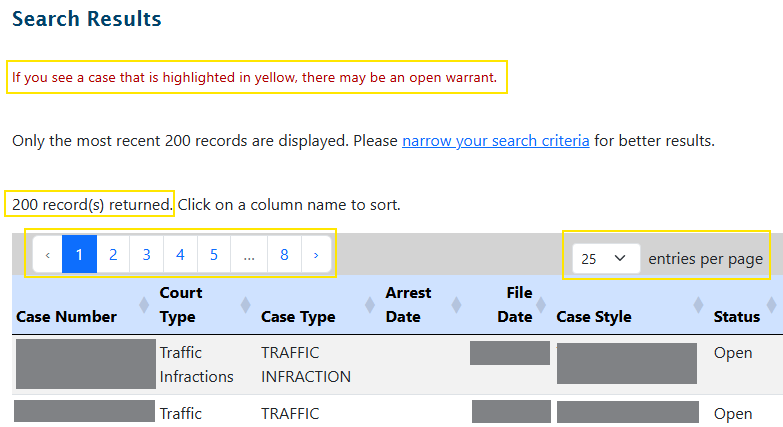
Task: Click the red open warrant notice text
Action: click(x=255, y=77)
